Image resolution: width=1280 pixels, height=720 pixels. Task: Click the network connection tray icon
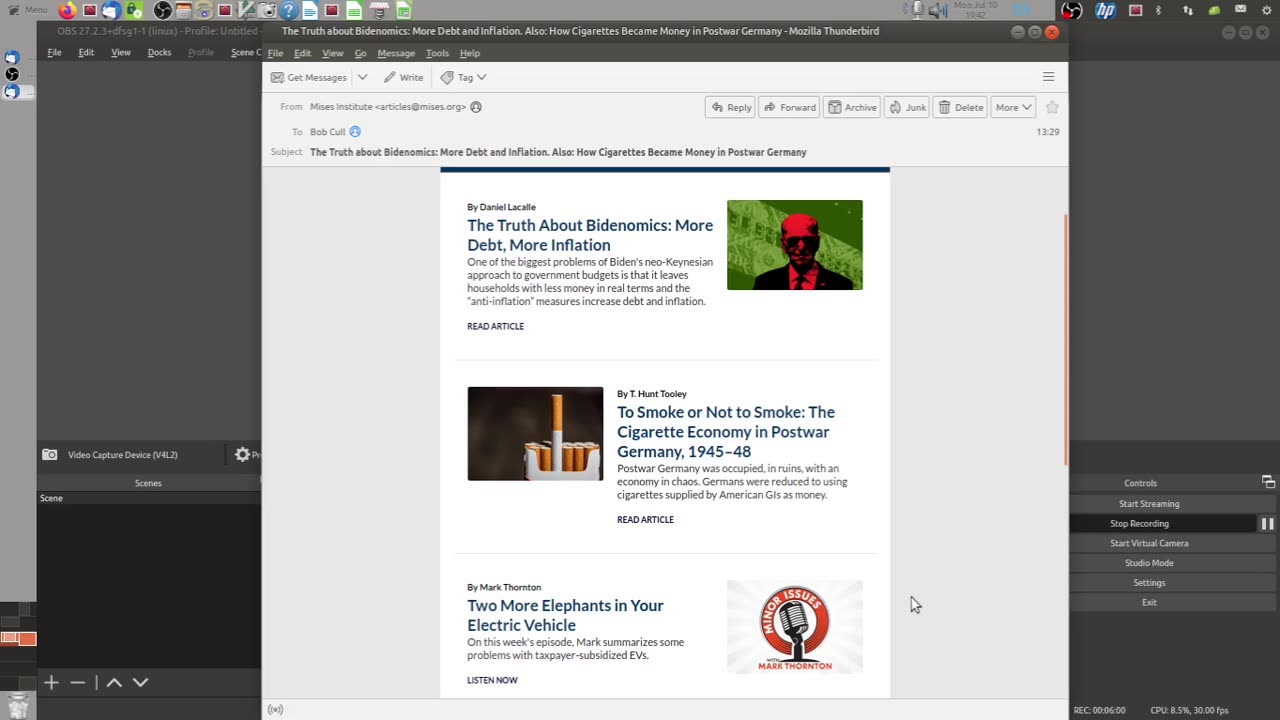1187,11
